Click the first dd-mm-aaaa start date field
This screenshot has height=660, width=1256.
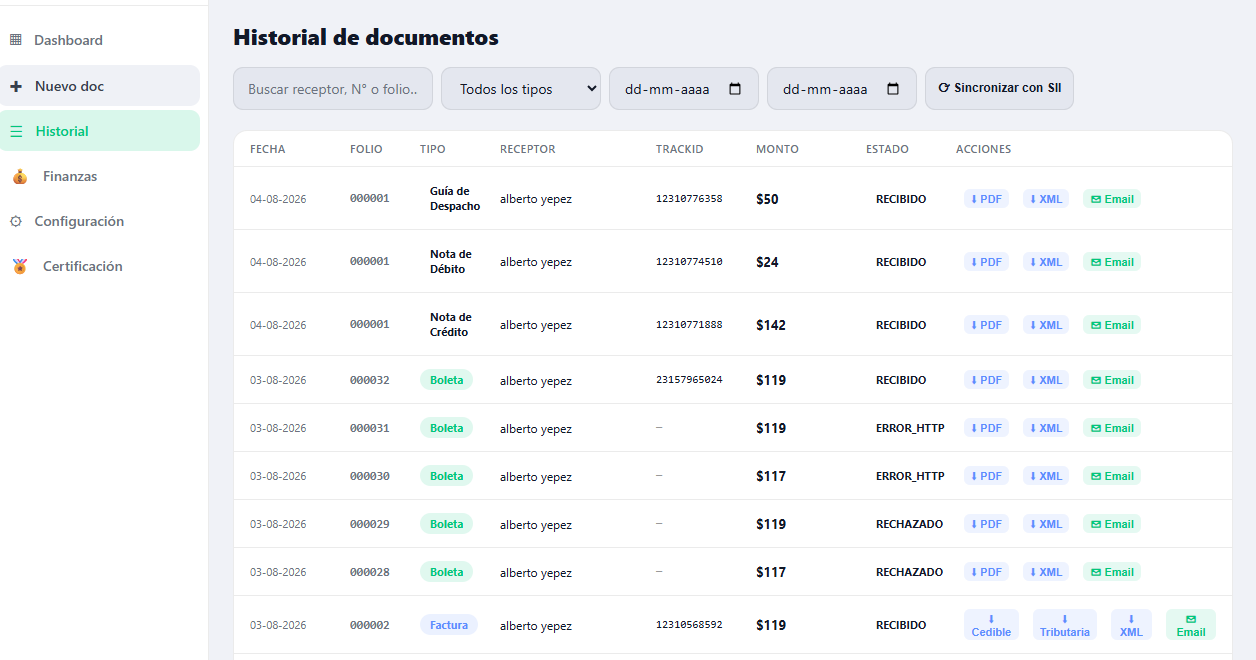[x=684, y=89]
